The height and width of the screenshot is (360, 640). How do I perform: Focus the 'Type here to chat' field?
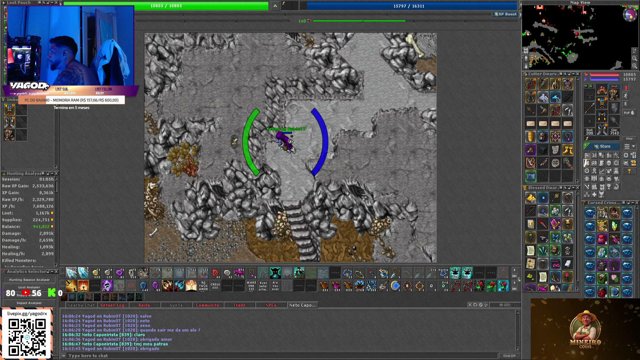(x=282, y=356)
